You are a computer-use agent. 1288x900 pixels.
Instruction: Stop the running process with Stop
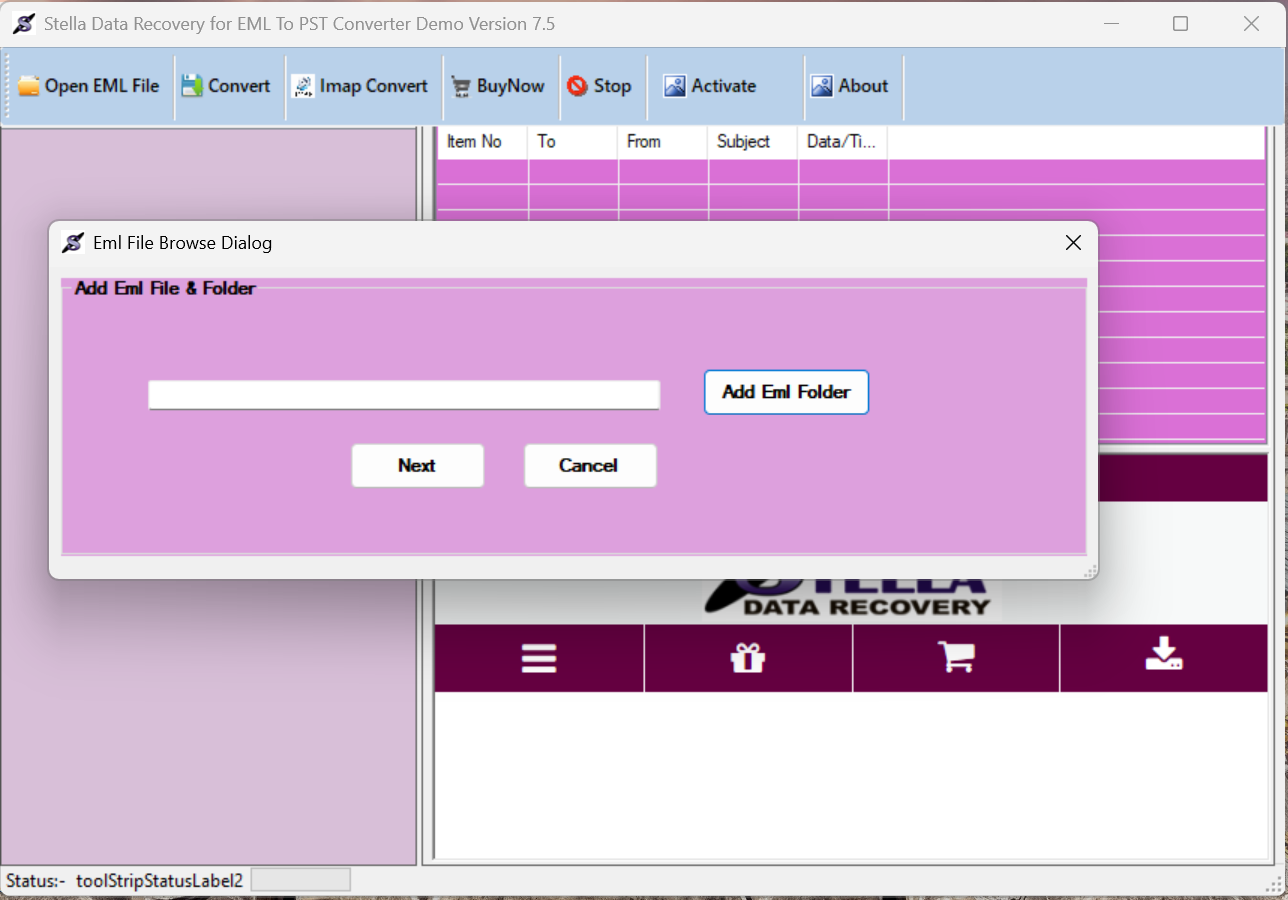(600, 86)
